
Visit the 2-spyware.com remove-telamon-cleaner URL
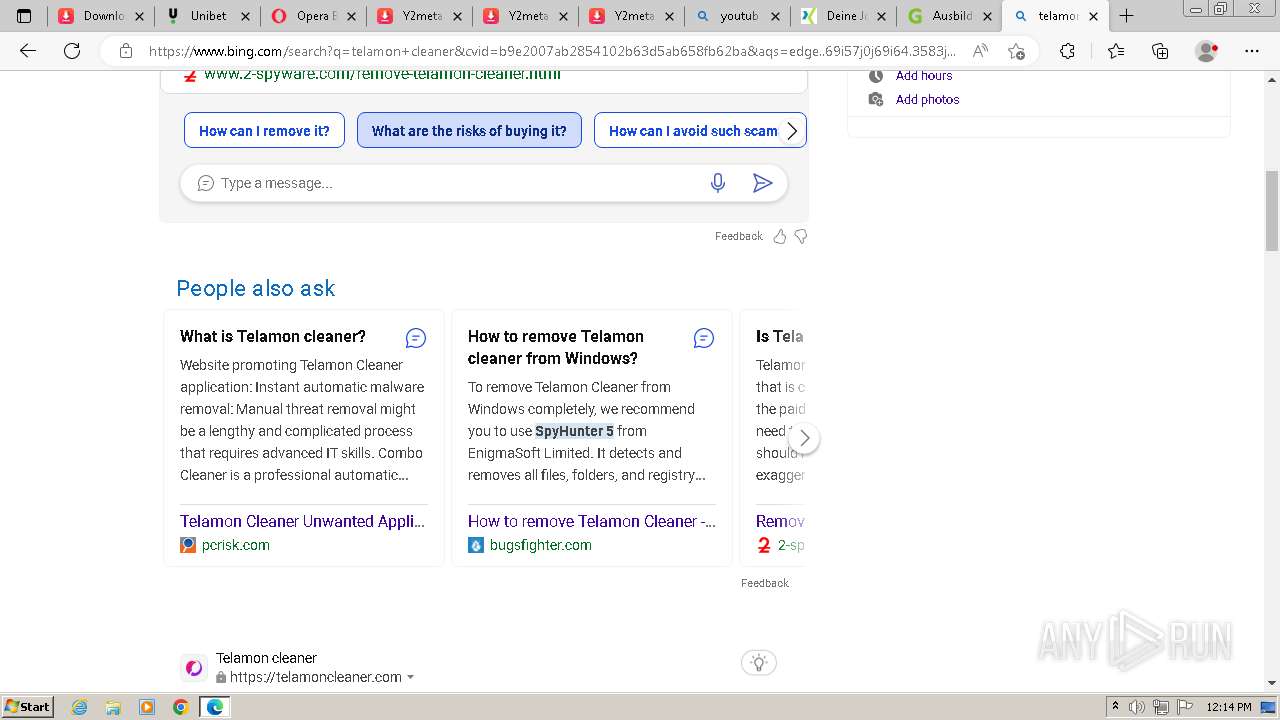click(382, 74)
